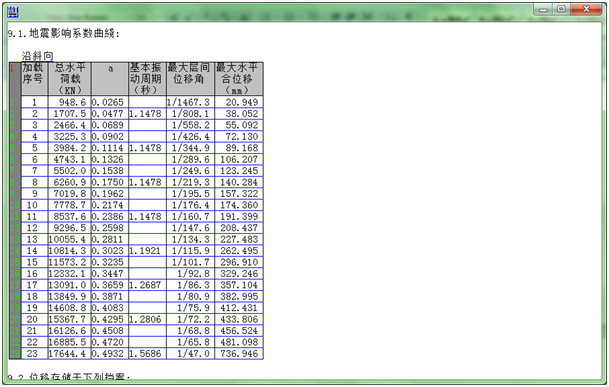
Task: Click the cell showing 0.4932
Action: coord(110,354)
